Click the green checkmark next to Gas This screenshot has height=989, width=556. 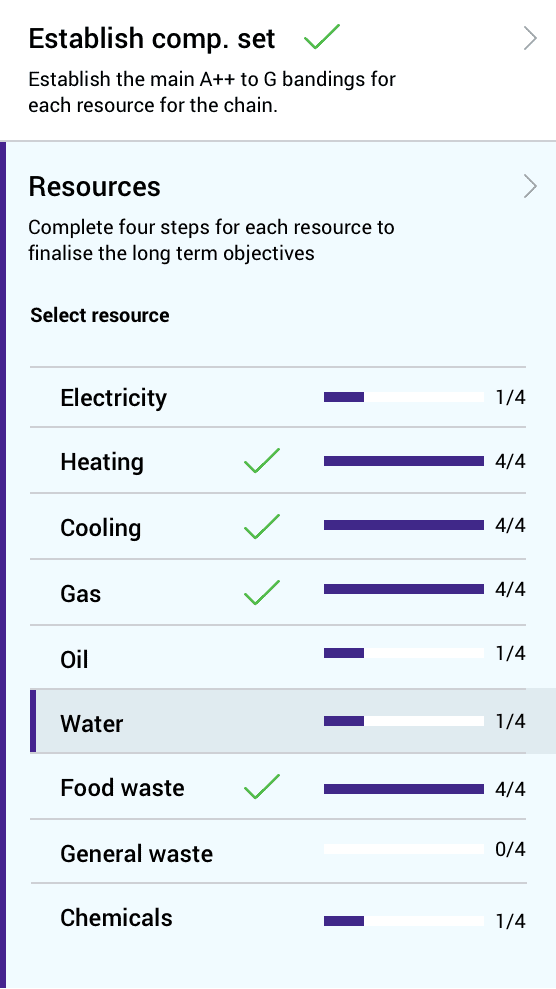point(262,592)
